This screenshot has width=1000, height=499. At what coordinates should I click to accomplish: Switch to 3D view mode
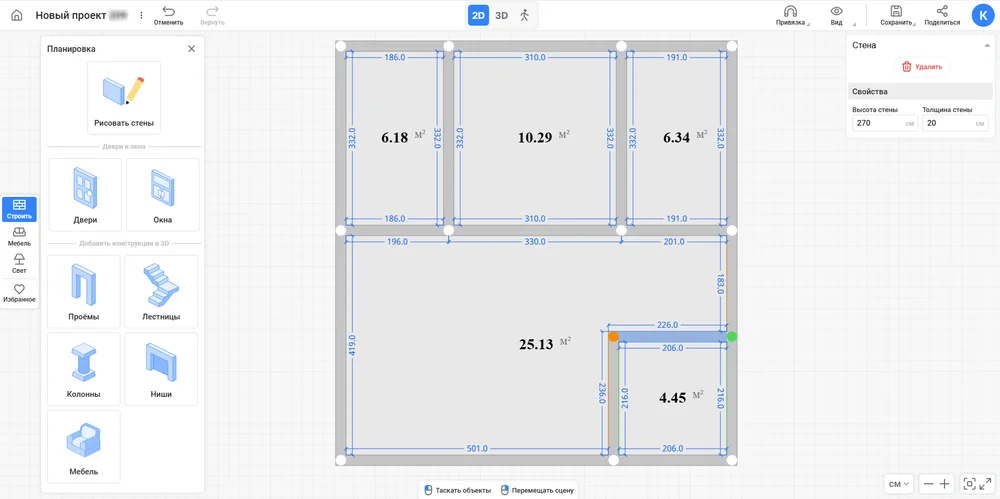tap(502, 15)
